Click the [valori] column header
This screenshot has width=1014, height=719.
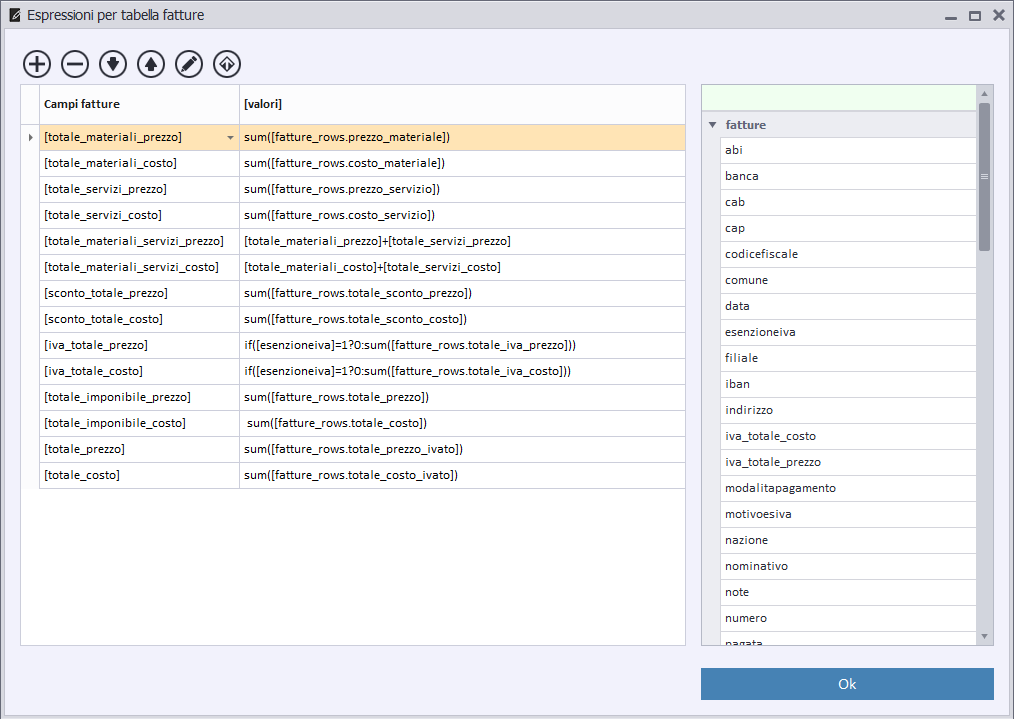click(462, 104)
